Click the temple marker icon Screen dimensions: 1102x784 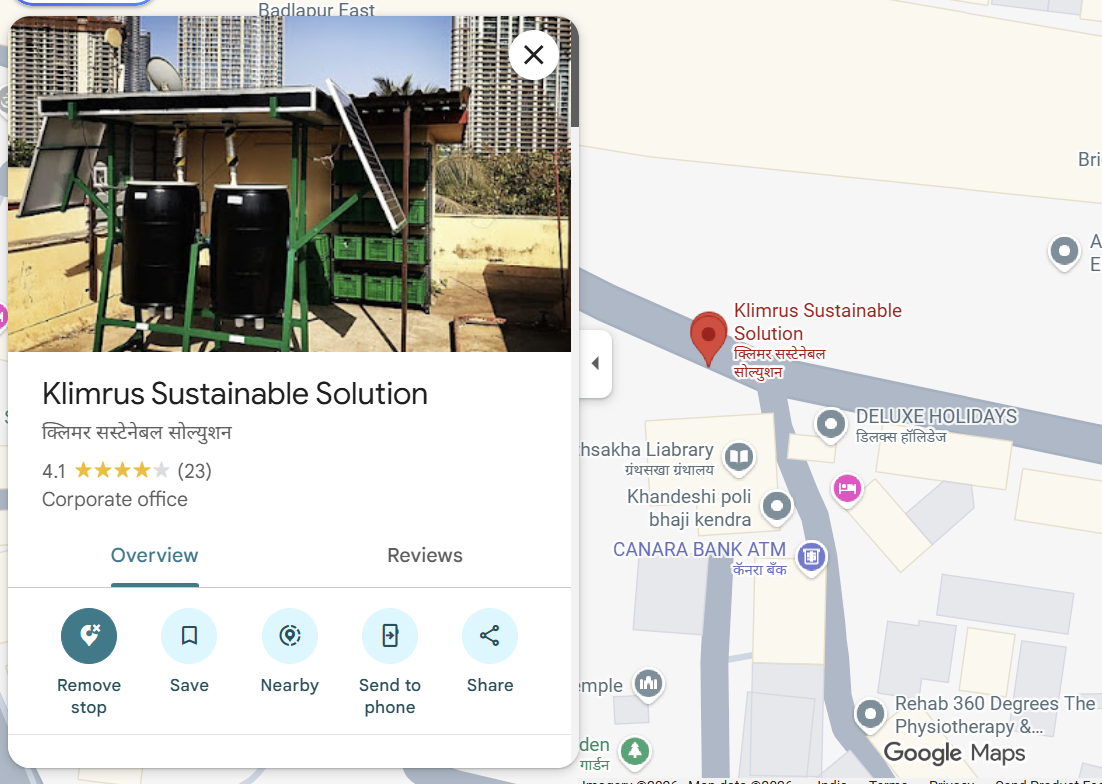click(x=649, y=684)
